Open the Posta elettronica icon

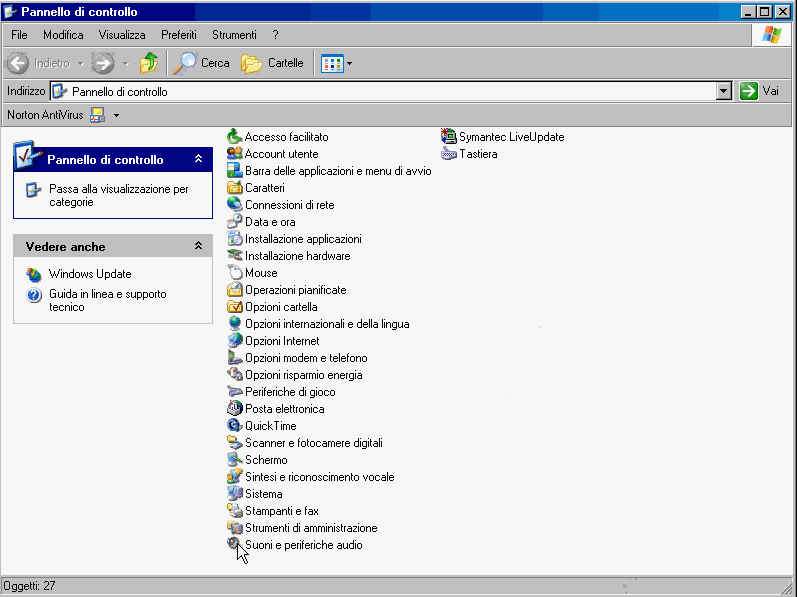point(234,409)
